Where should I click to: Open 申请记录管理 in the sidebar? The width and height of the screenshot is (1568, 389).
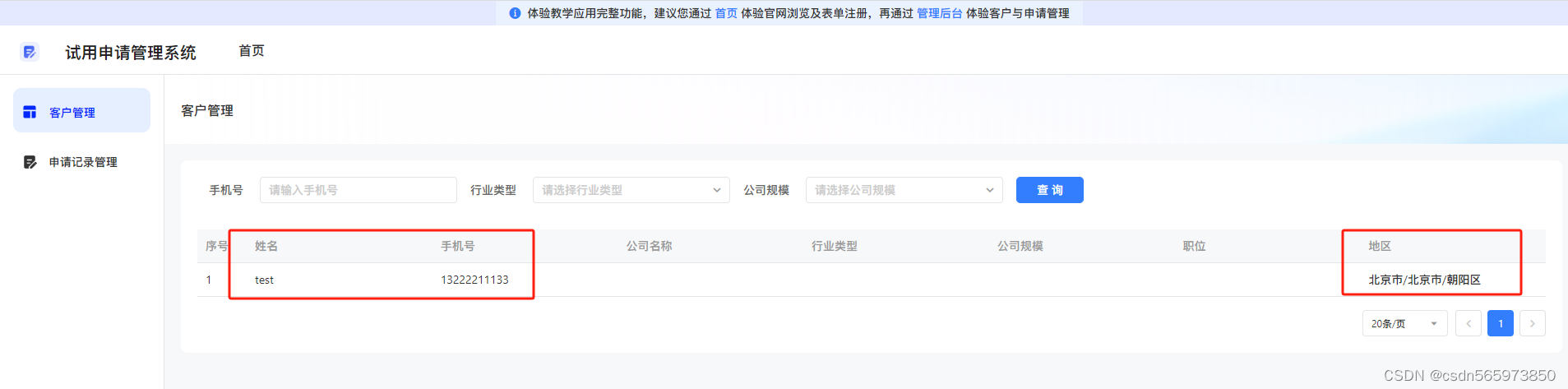(x=81, y=162)
